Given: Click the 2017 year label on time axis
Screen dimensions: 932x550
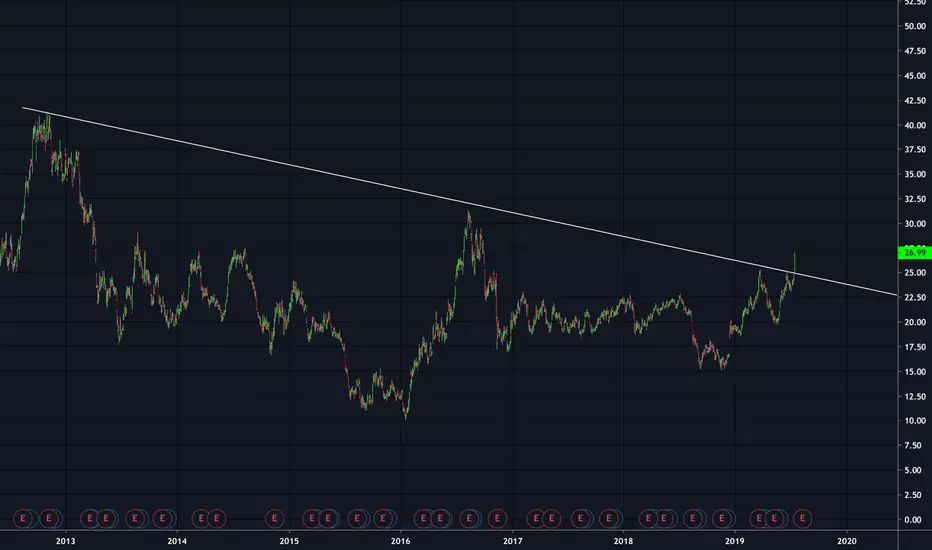Looking at the screenshot, I should click(512, 541).
